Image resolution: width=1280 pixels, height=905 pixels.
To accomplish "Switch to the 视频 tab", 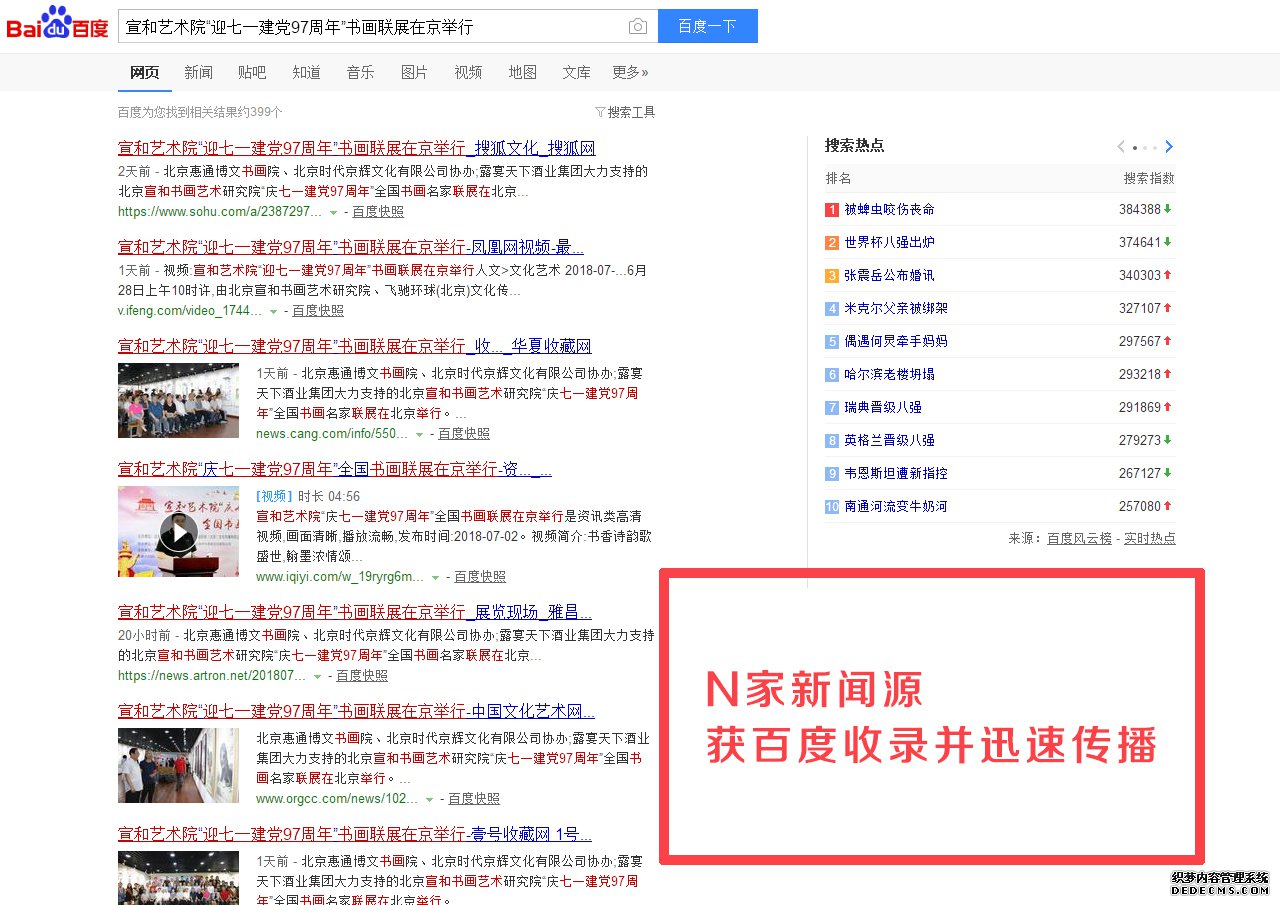I will [x=468, y=72].
